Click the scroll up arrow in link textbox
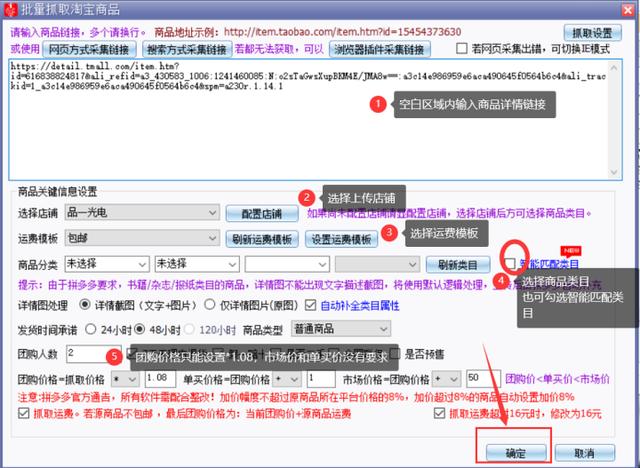Image resolution: width=640 pixels, height=468 pixels. click(x=614, y=67)
